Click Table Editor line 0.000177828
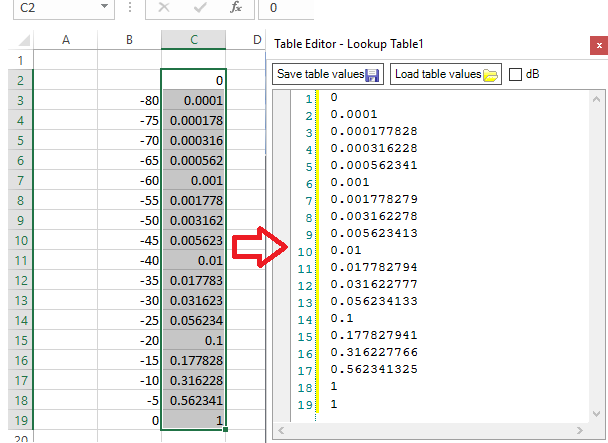 [x=374, y=132]
